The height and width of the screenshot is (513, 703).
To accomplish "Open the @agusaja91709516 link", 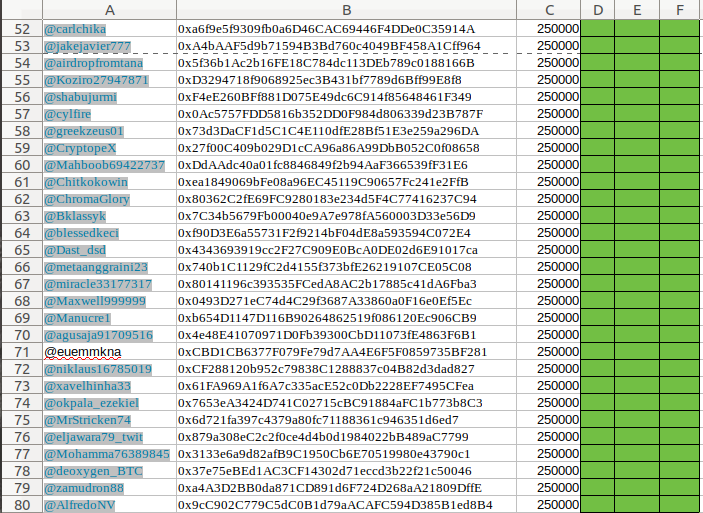I will pos(99,335).
